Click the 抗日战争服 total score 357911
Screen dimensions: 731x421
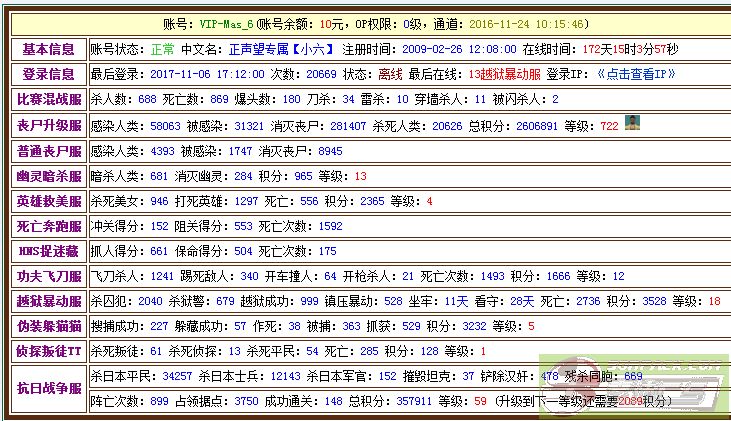tap(414, 401)
